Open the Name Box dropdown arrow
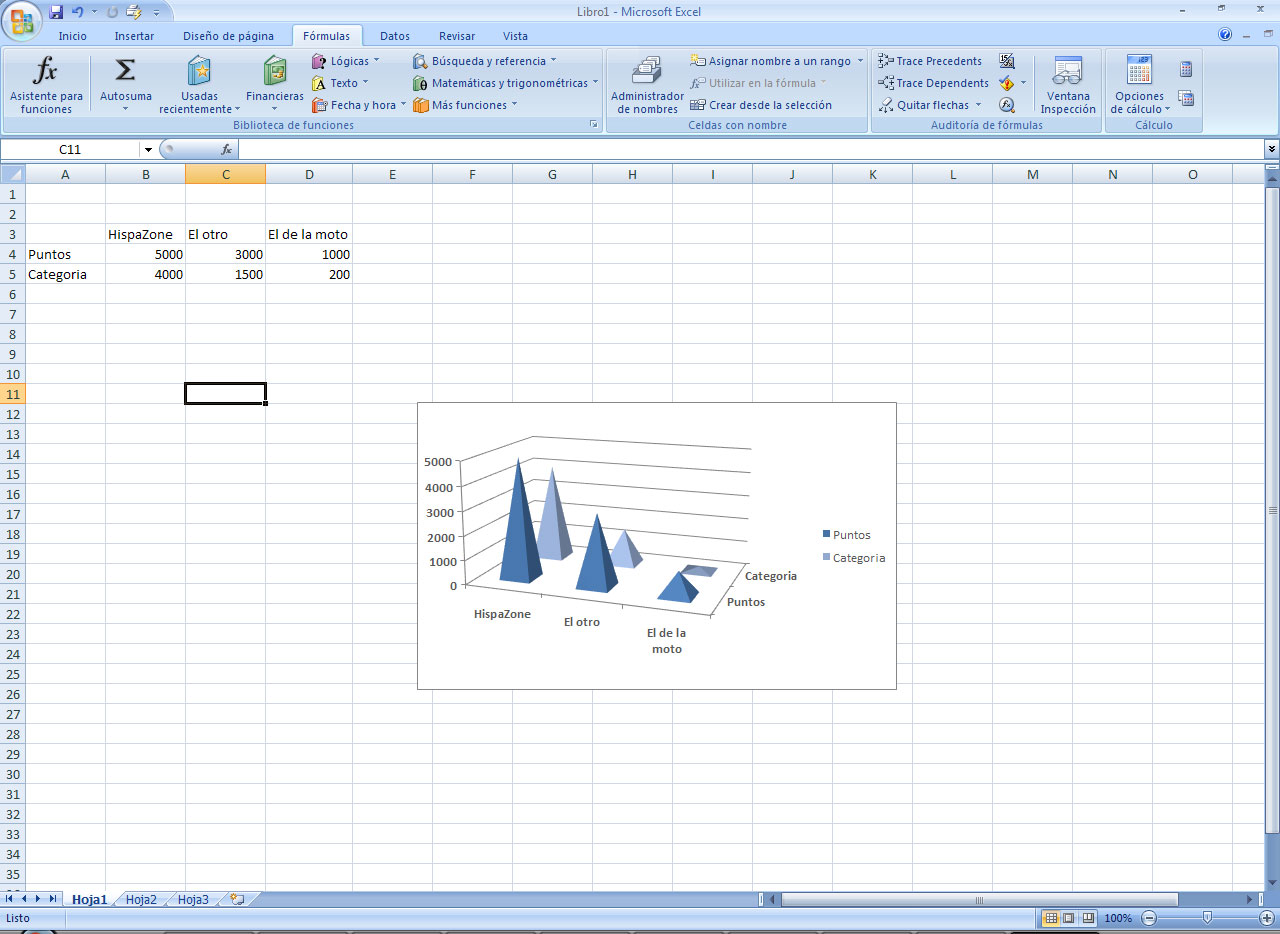The height and width of the screenshot is (934, 1280). 148,149
